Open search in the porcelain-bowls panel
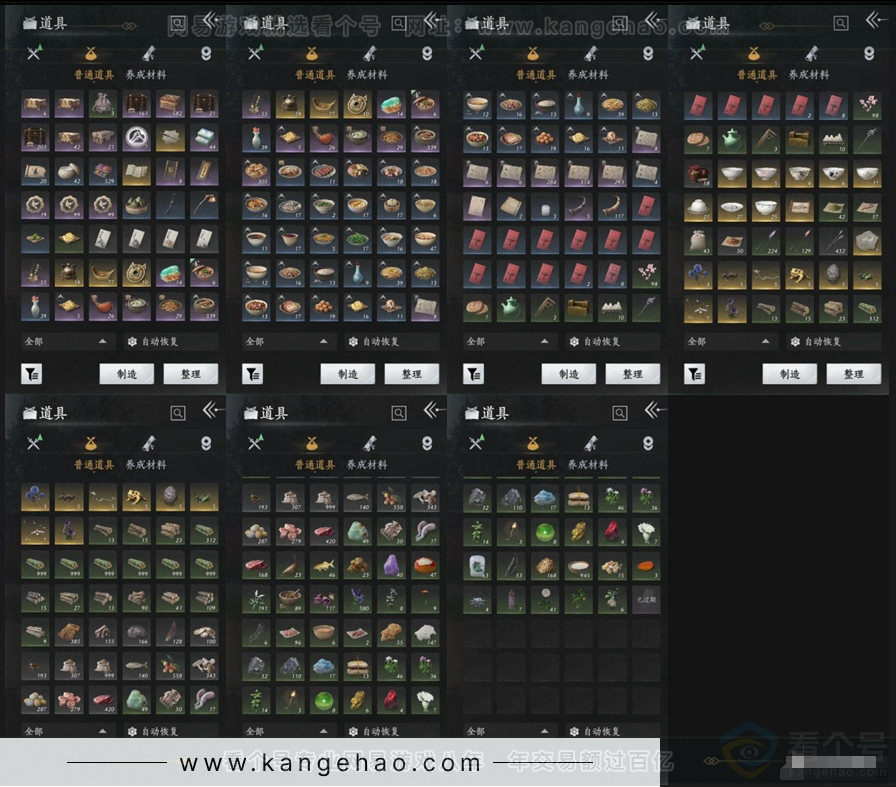Image resolution: width=896 pixels, height=787 pixels. [x=841, y=23]
